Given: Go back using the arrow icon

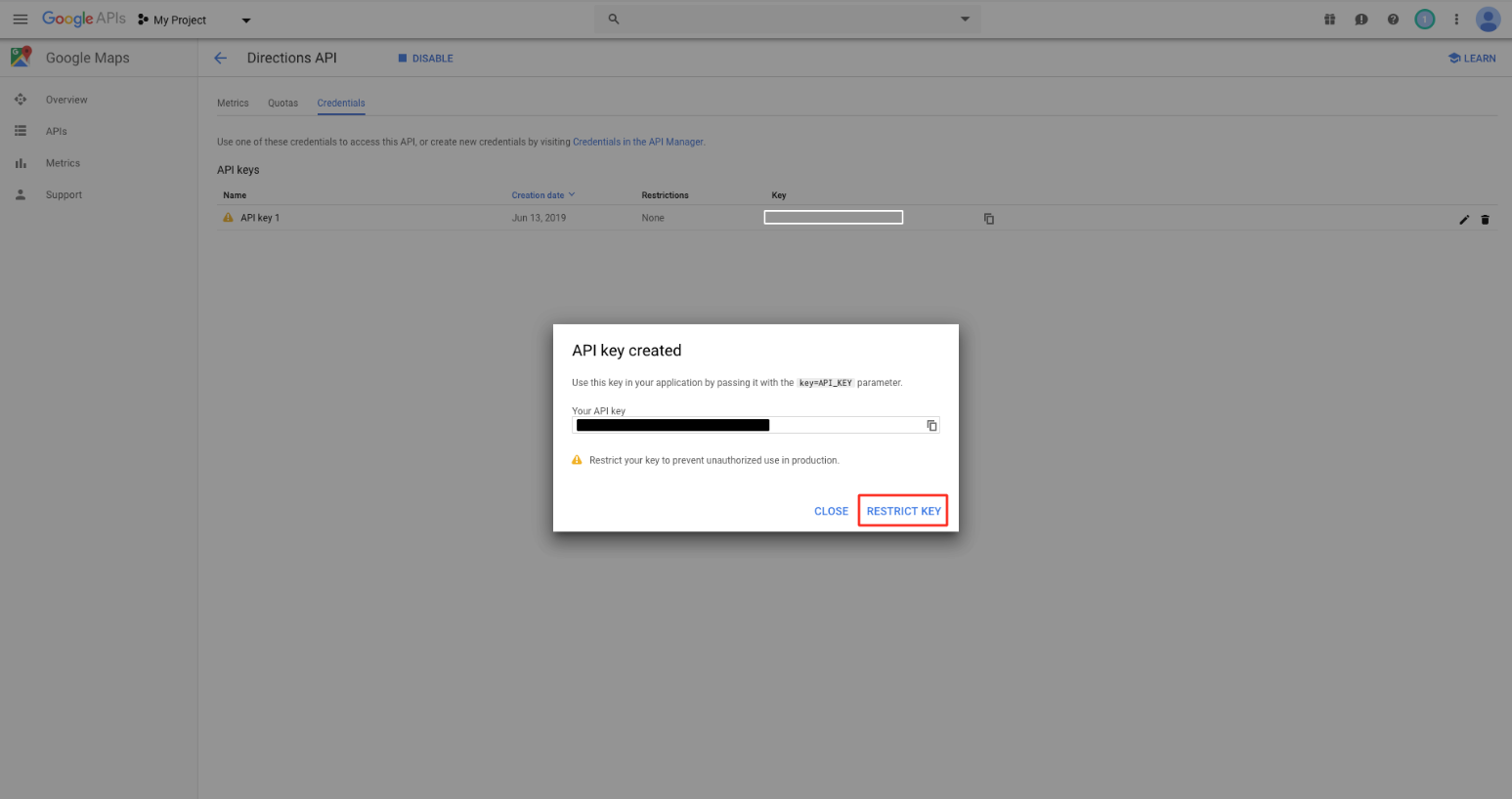Looking at the screenshot, I should pyautogui.click(x=220, y=58).
